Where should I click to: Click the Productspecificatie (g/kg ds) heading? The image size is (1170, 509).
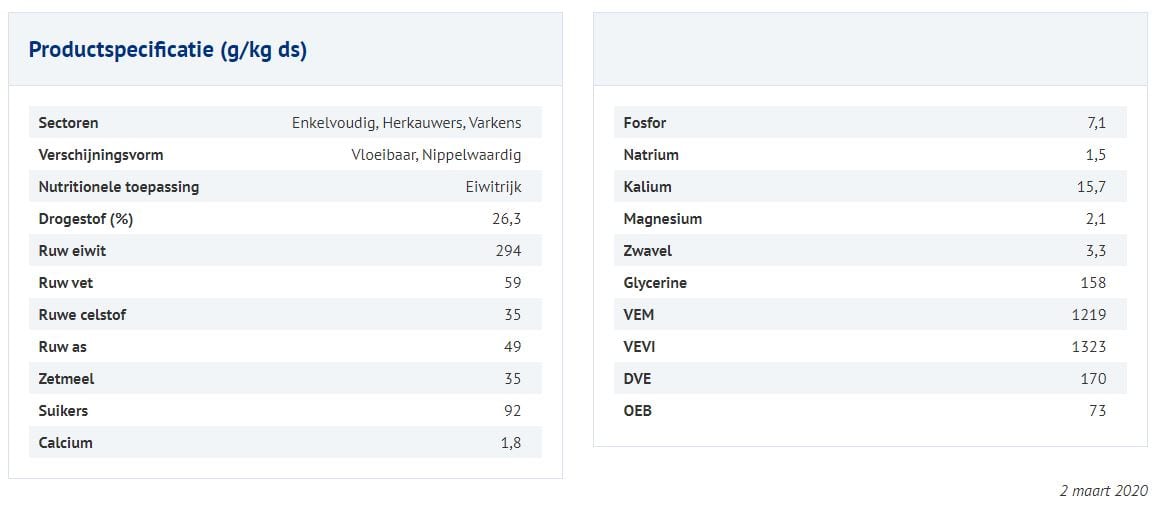pyautogui.click(x=168, y=50)
